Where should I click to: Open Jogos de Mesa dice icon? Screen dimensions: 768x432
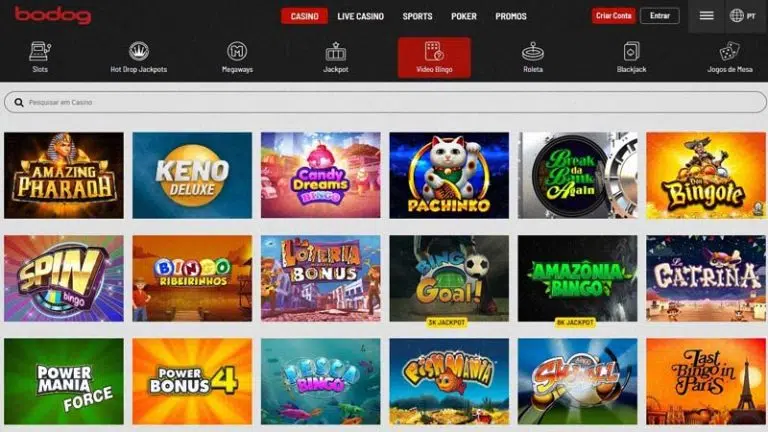click(x=730, y=51)
